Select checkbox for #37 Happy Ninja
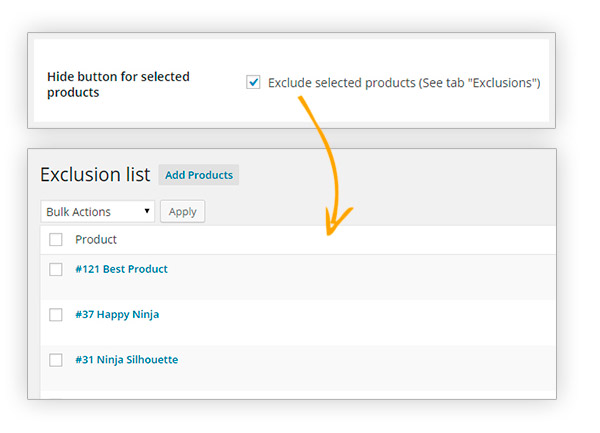The height and width of the screenshot is (433, 600). [x=56, y=314]
